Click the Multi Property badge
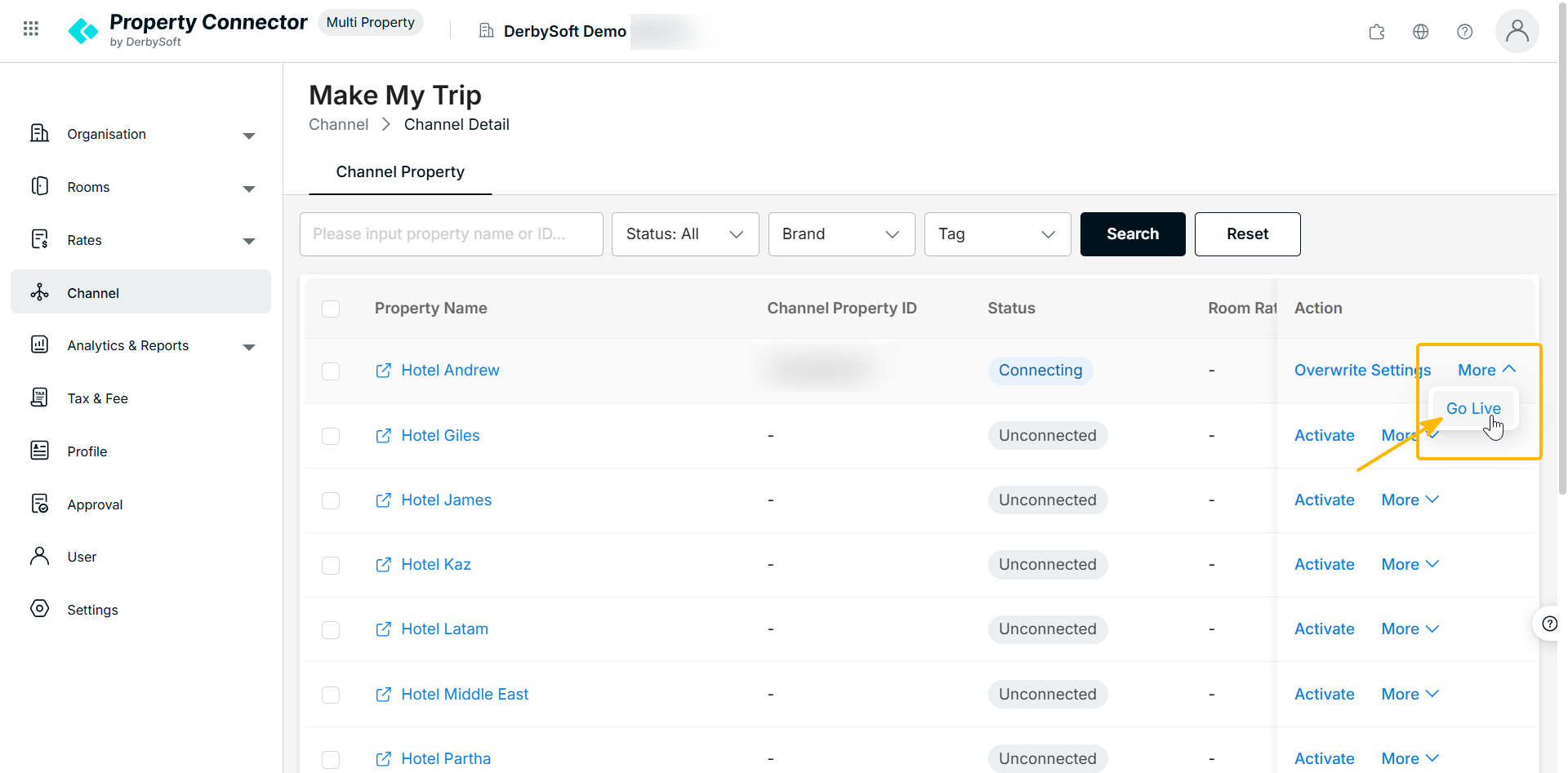The width and height of the screenshot is (1568, 773). click(x=370, y=23)
